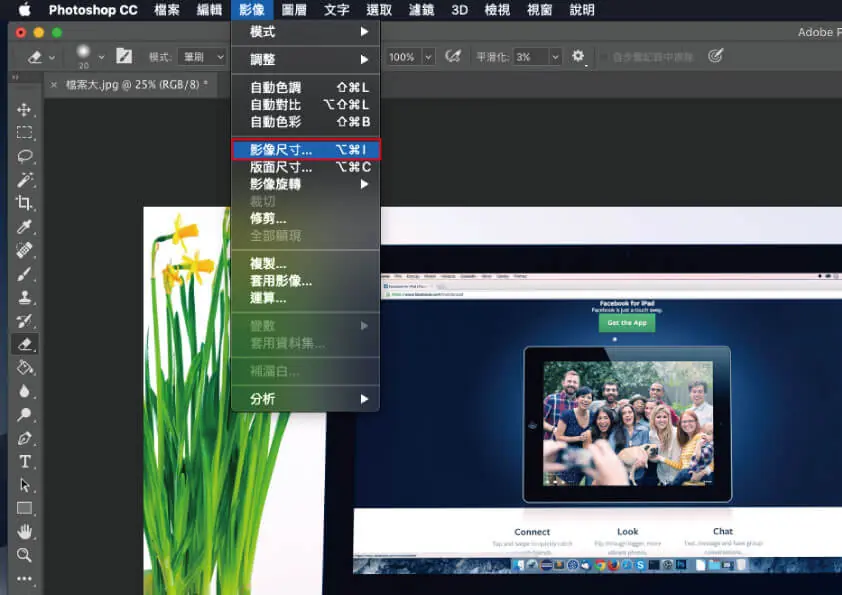Expand the 分析 submenu
This screenshot has width=842, height=595.
click(x=306, y=399)
